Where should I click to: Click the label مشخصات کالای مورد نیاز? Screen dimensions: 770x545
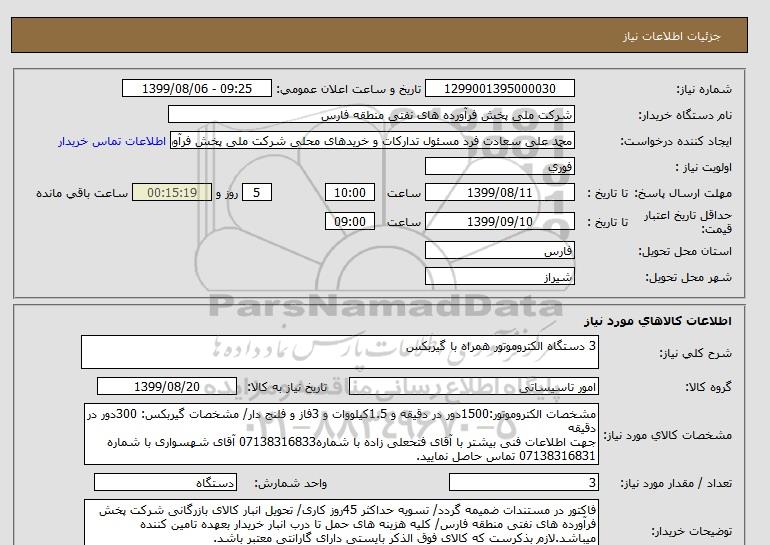pos(667,435)
